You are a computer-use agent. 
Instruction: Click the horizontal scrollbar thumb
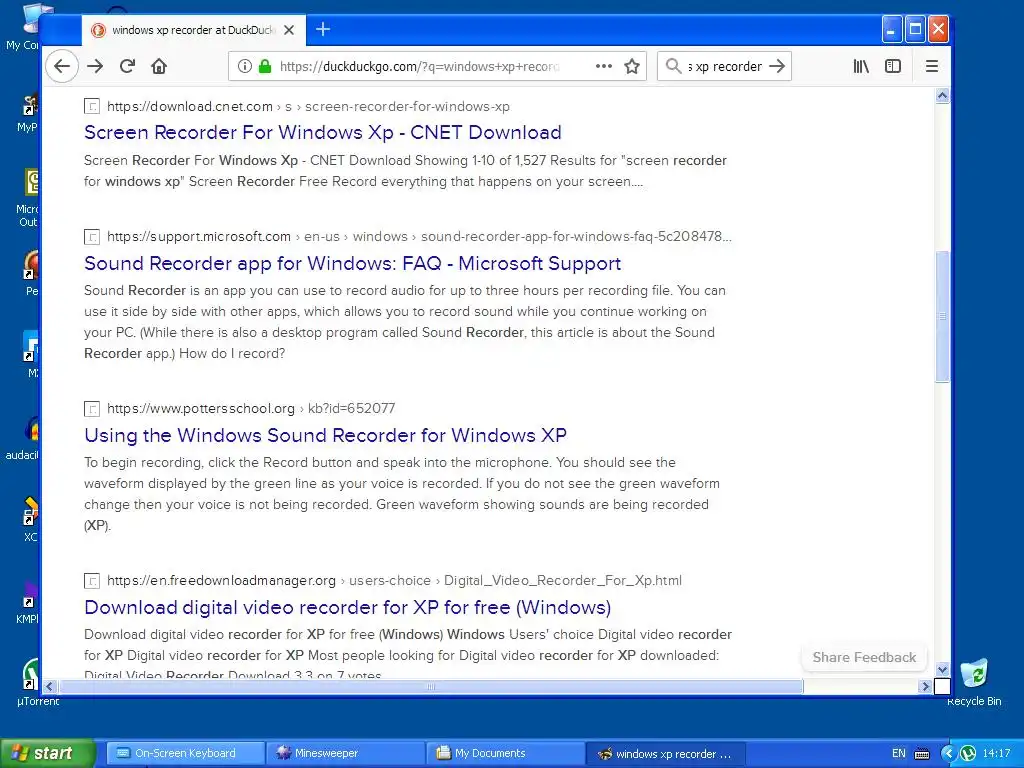click(x=431, y=686)
